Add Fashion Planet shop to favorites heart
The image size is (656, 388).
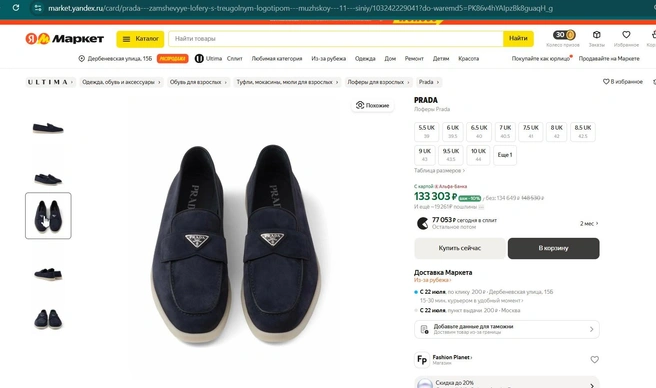[594, 360]
